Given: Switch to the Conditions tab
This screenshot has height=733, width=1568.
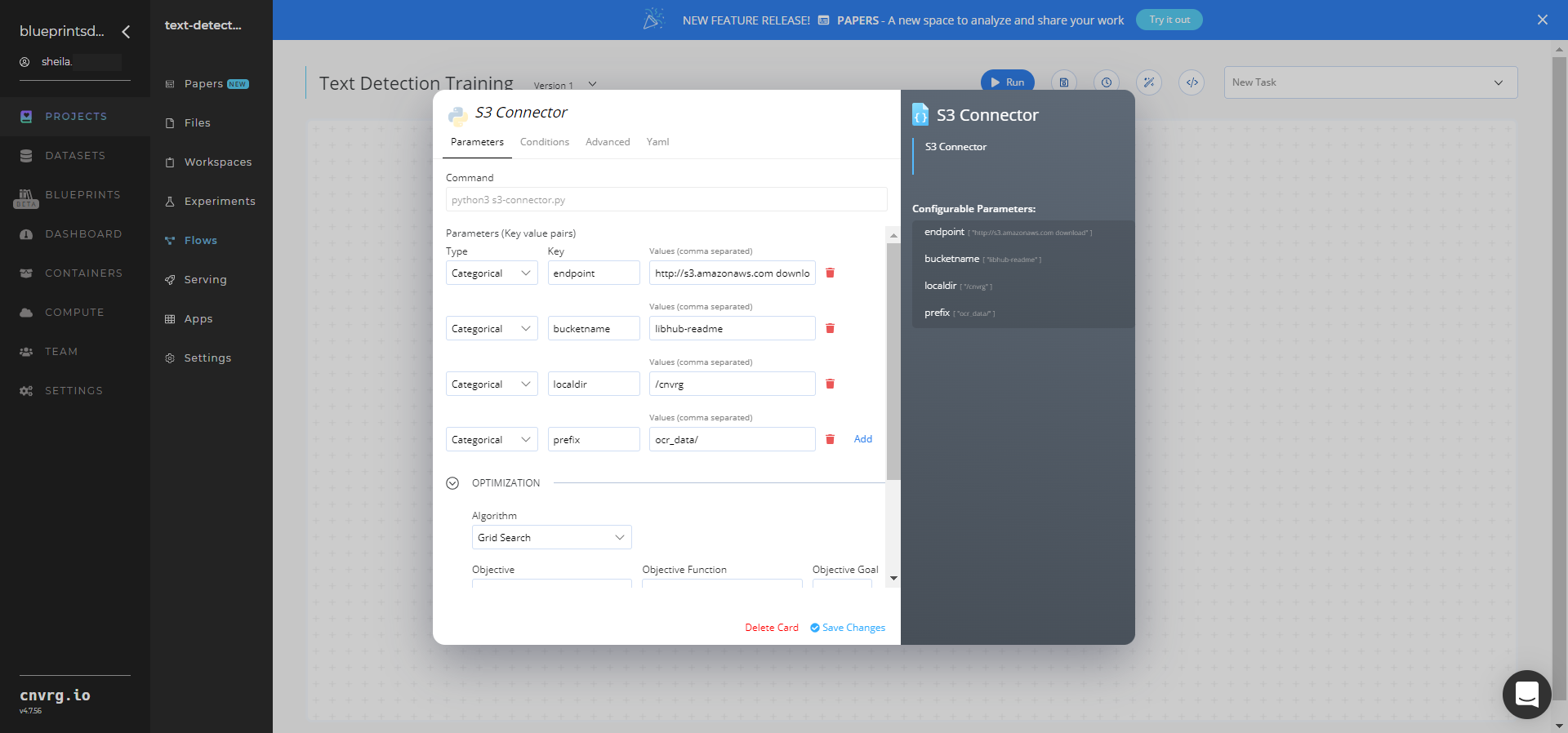Looking at the screenshot, I should coord(545,142).
